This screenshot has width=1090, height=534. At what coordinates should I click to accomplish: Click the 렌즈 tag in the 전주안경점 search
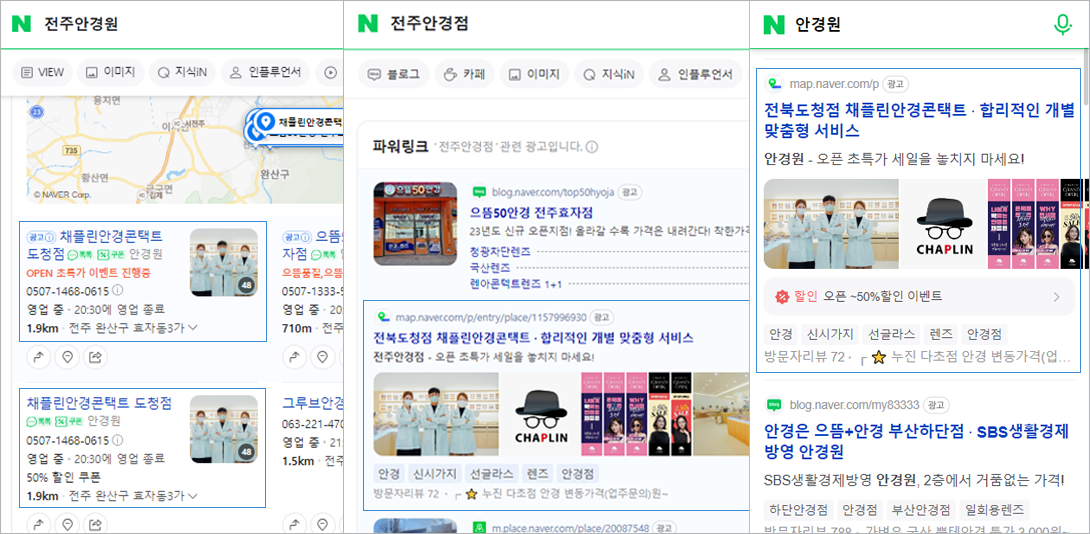tap(537, 474)
